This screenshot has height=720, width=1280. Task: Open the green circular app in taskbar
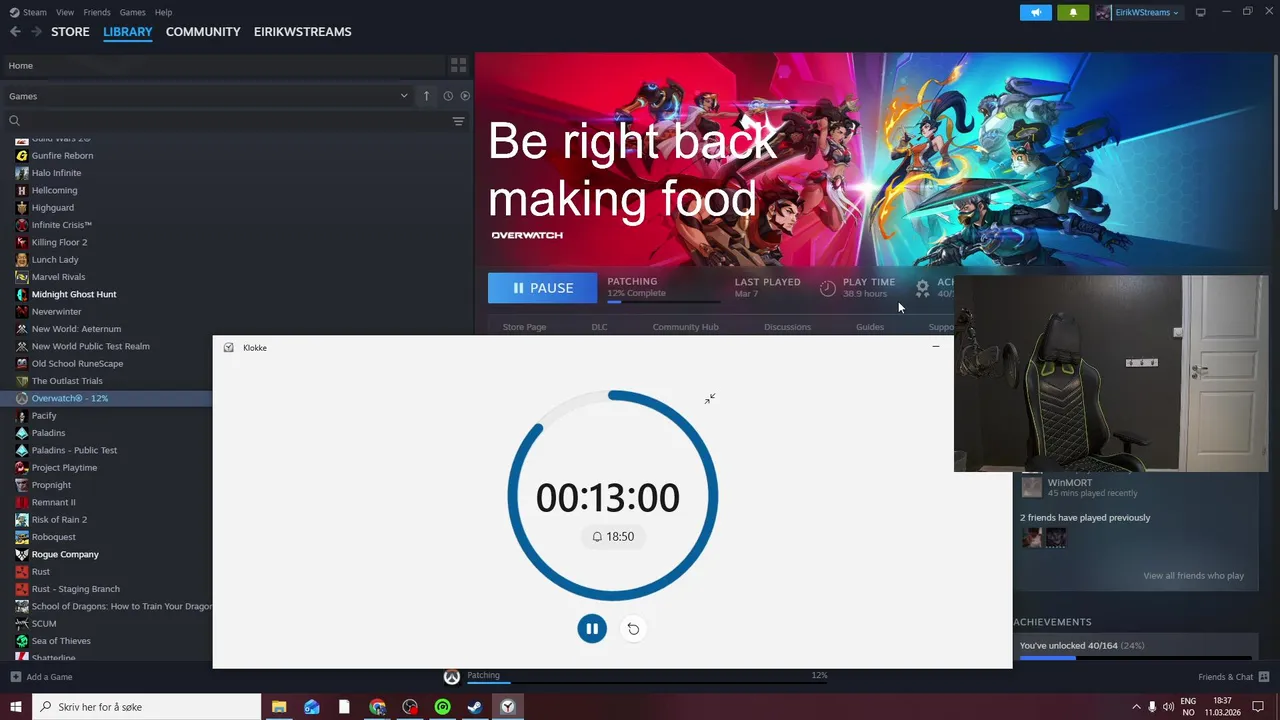pyautogui.click(x=443, y=707)
